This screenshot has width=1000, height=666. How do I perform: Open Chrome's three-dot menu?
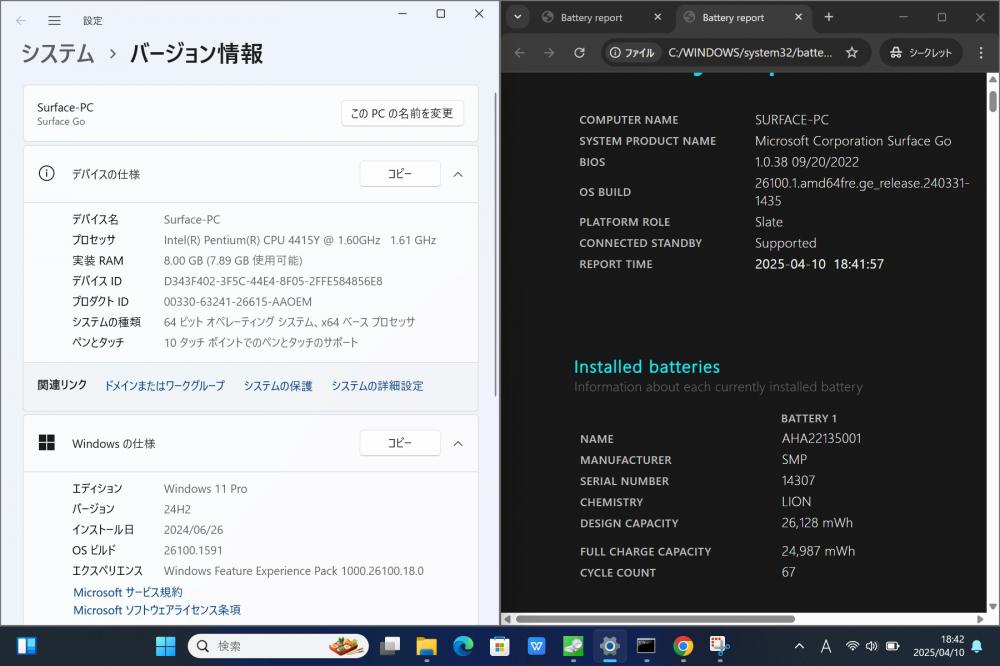coord(981,53)
